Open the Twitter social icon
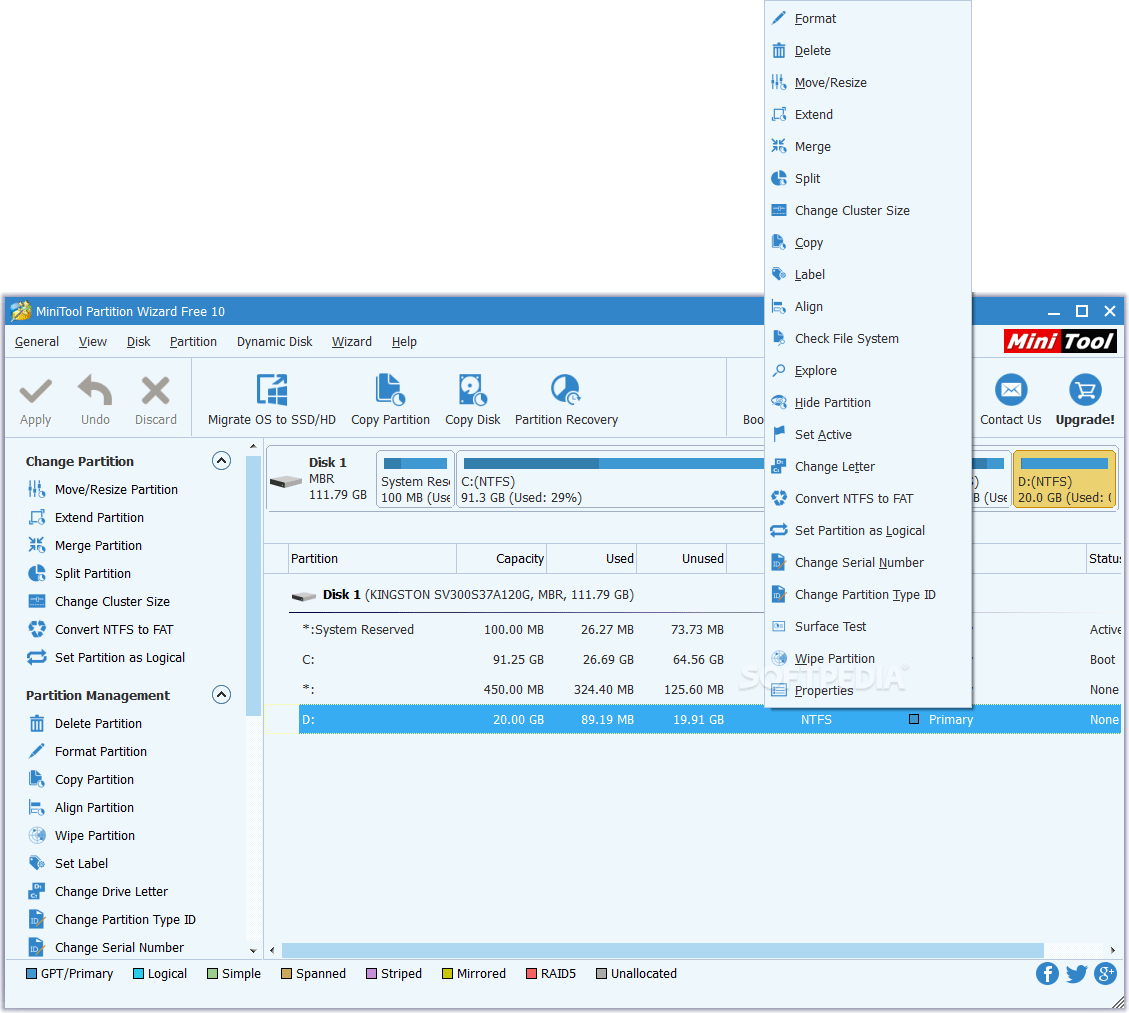The image size is (1129, 1013). [1076, 973]
